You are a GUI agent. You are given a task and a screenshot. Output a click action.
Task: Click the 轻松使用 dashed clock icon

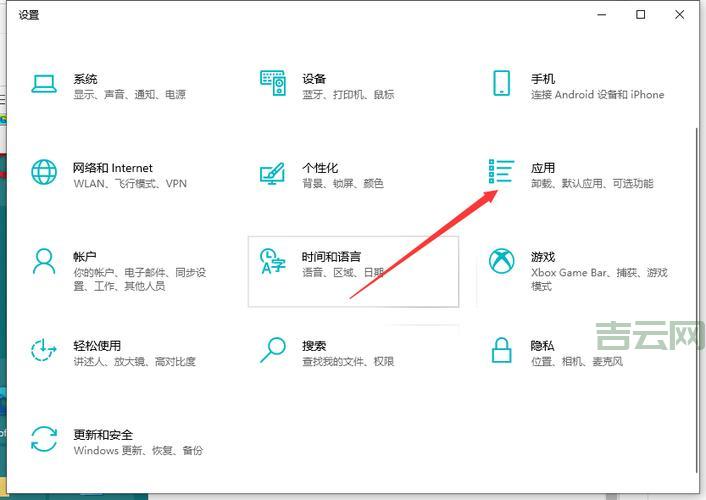(x=43, y=350)
